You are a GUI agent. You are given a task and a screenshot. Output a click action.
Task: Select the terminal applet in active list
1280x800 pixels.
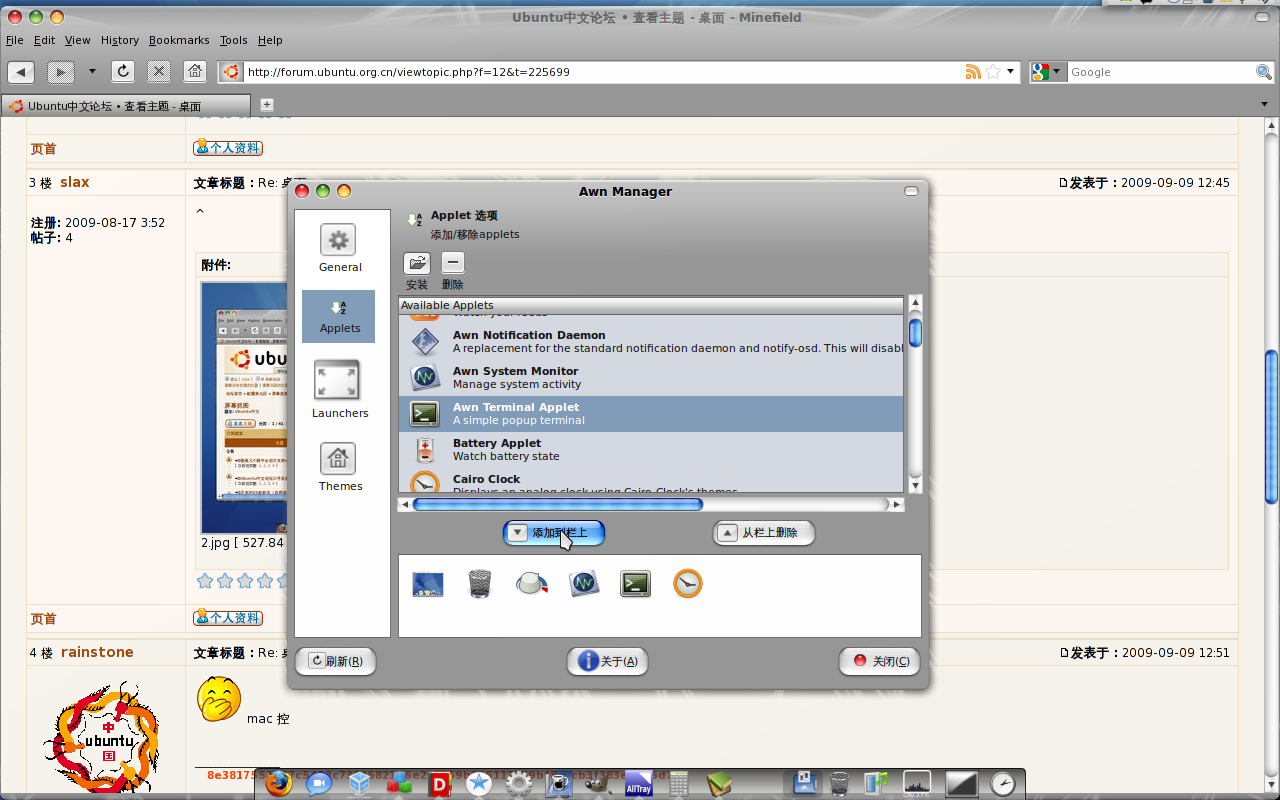(x=636, y=584)
